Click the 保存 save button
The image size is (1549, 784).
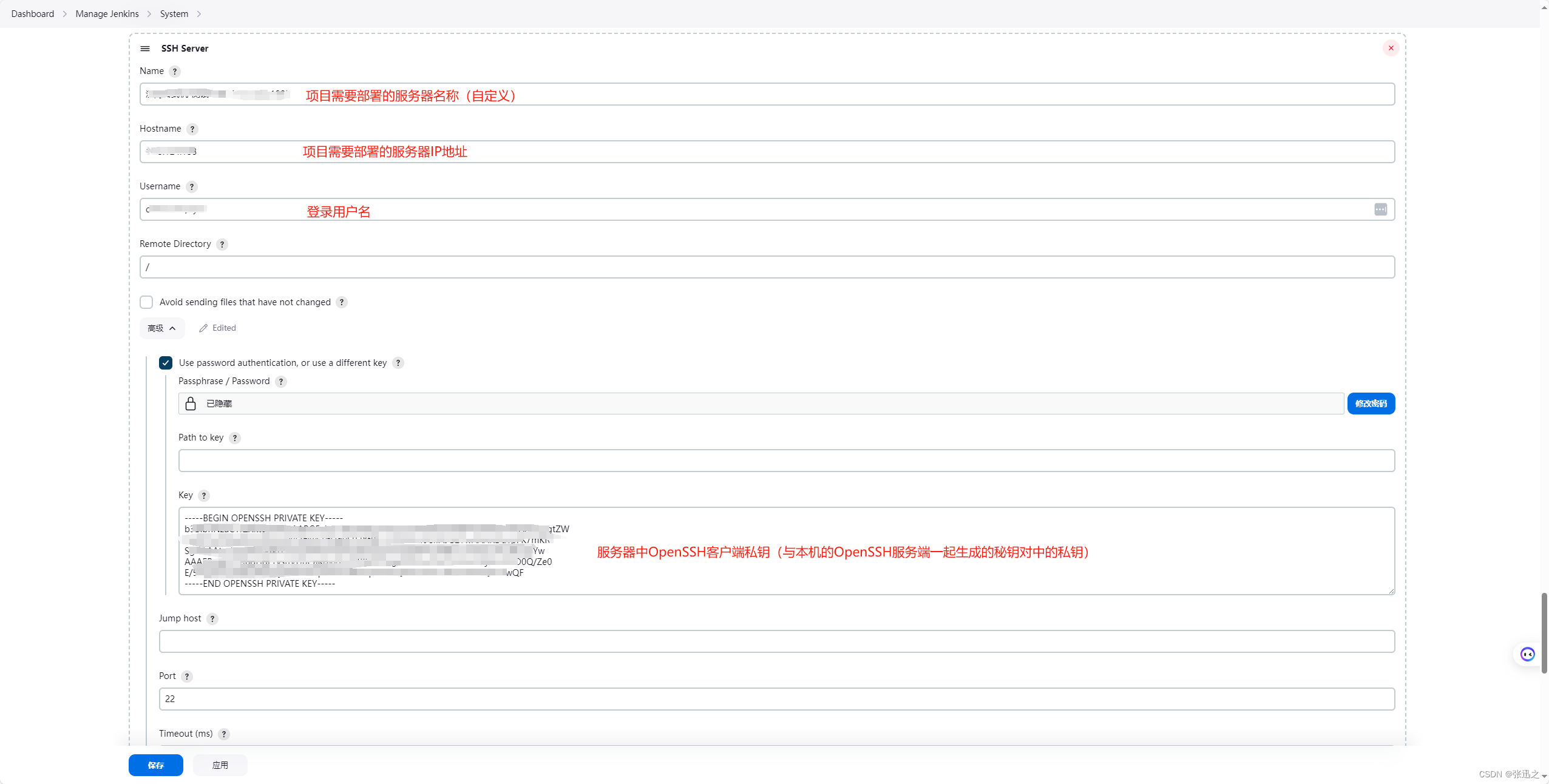coord(156,765)
